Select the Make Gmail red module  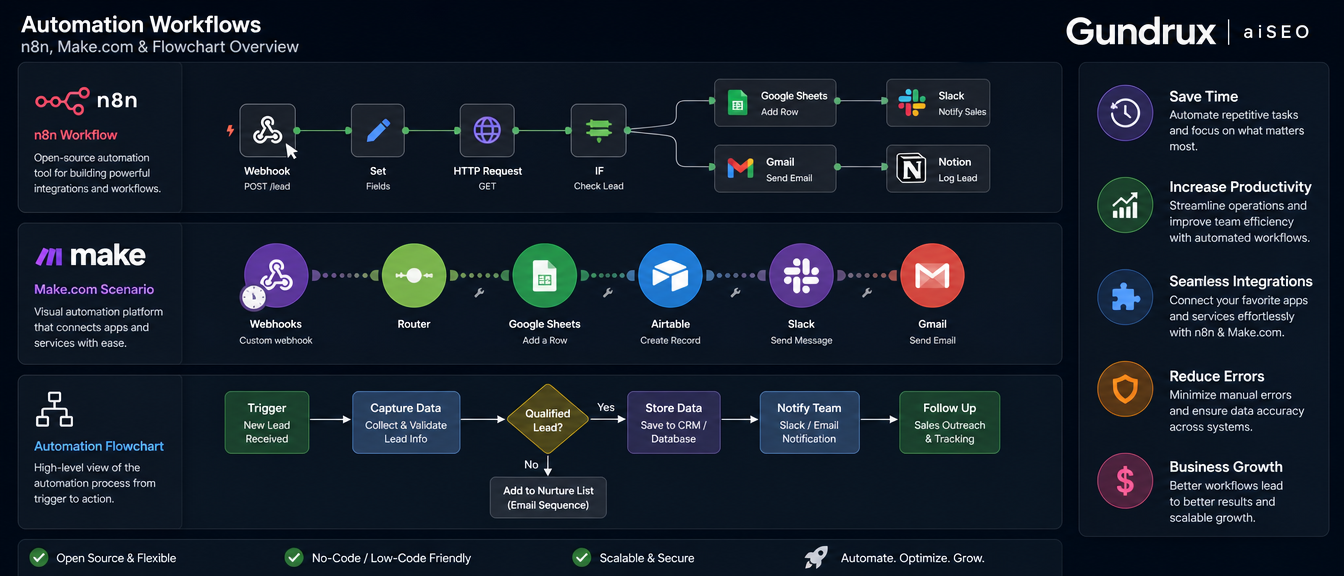[932, 275]
